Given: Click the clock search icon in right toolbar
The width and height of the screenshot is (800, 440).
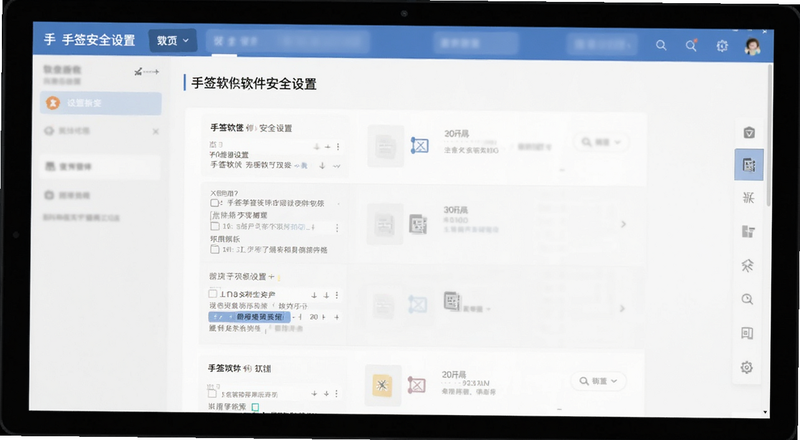Looking at the screenshot, I should point(747,300).
